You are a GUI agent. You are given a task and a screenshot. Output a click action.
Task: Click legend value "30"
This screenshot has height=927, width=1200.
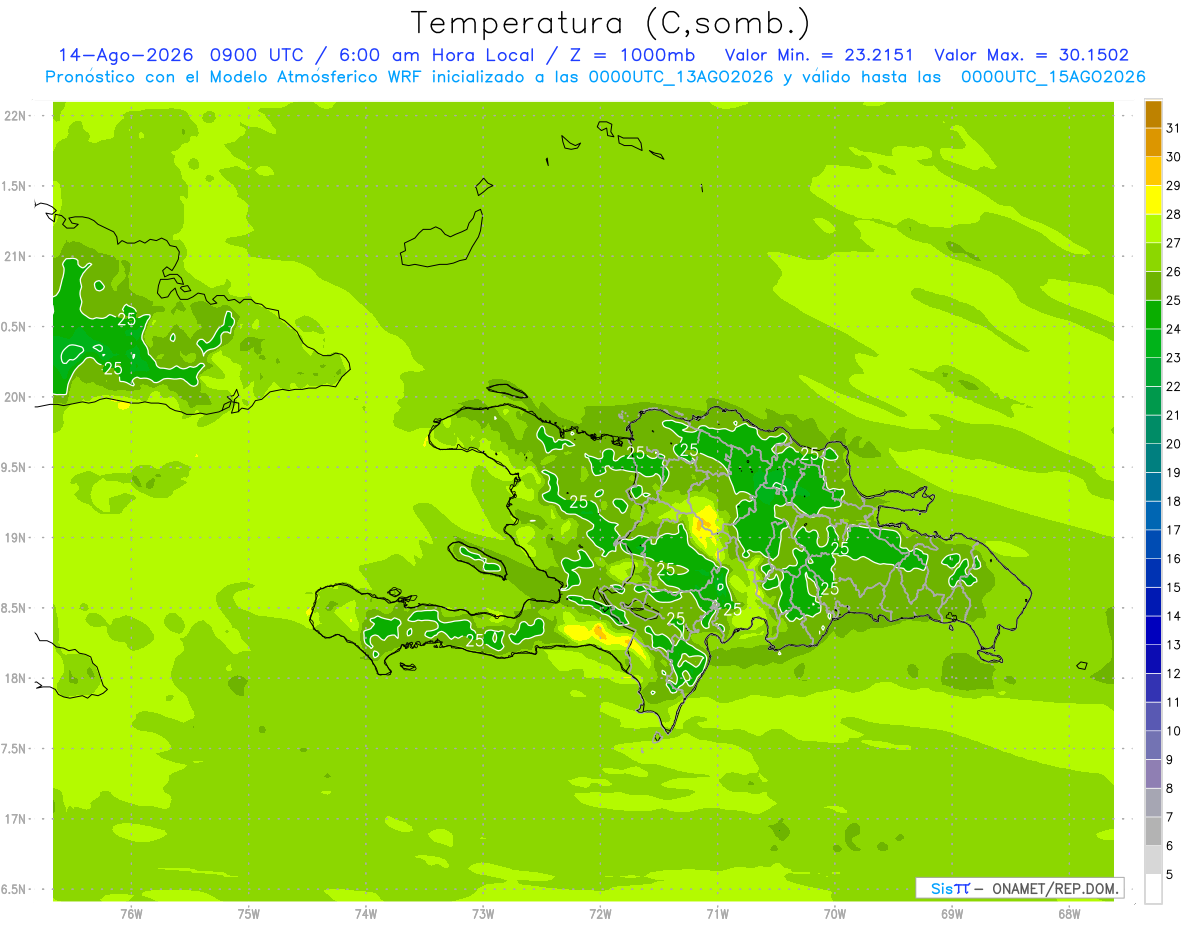[x=1173, y=157]
